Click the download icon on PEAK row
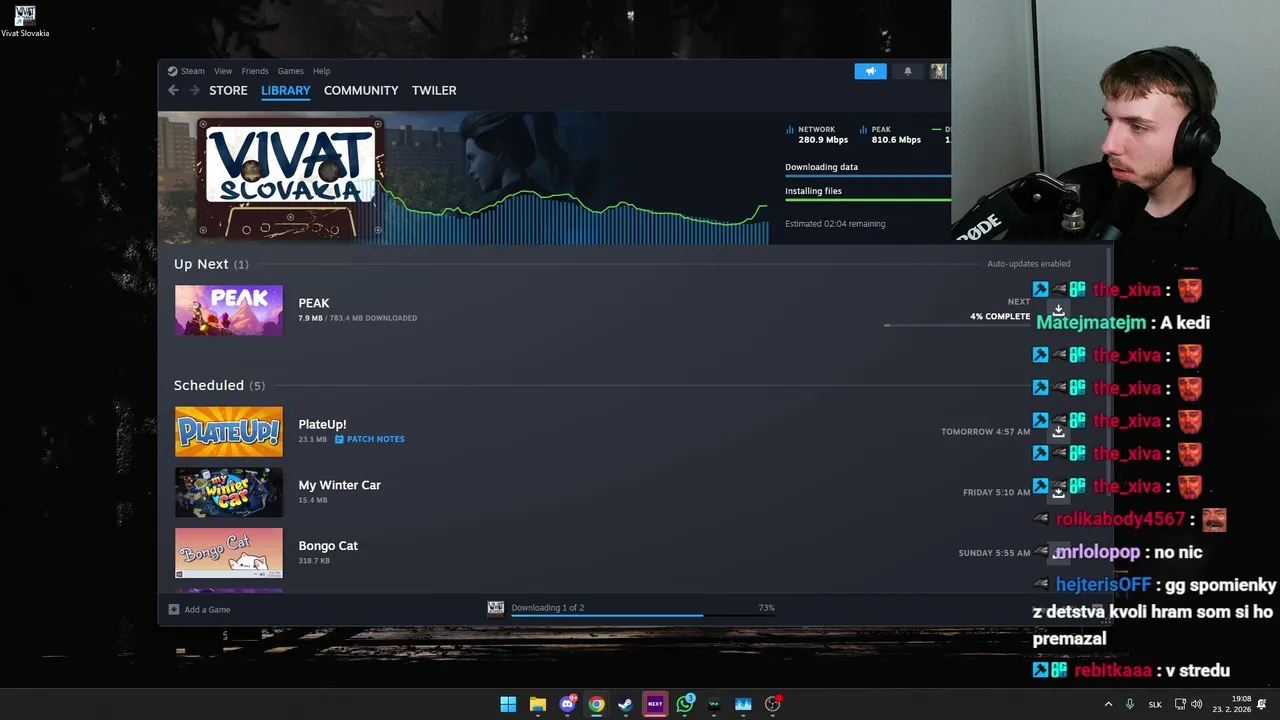 (x=1058, y=309)
